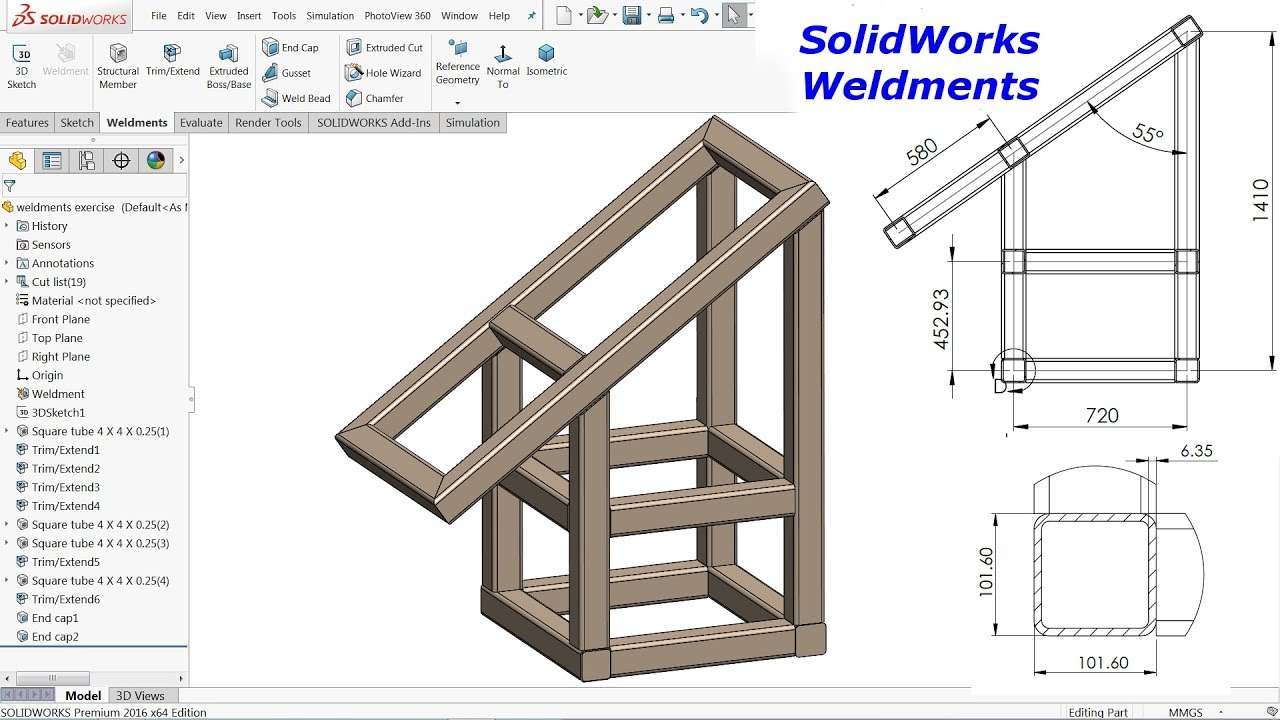1280x720 pixels.
Task: Select the Sensors folder
Action: 43,244
